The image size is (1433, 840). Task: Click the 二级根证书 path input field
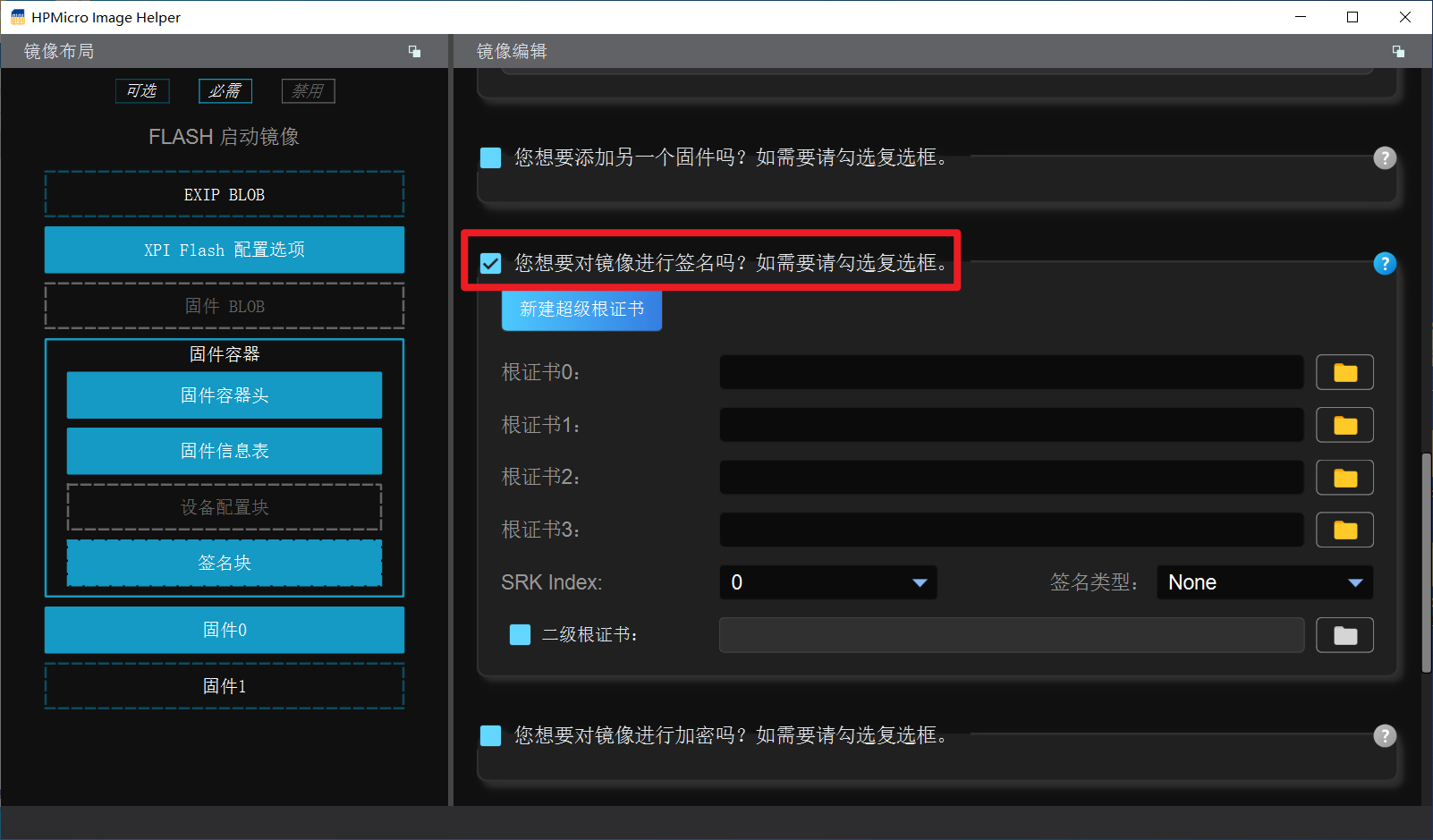(1012, 635)
